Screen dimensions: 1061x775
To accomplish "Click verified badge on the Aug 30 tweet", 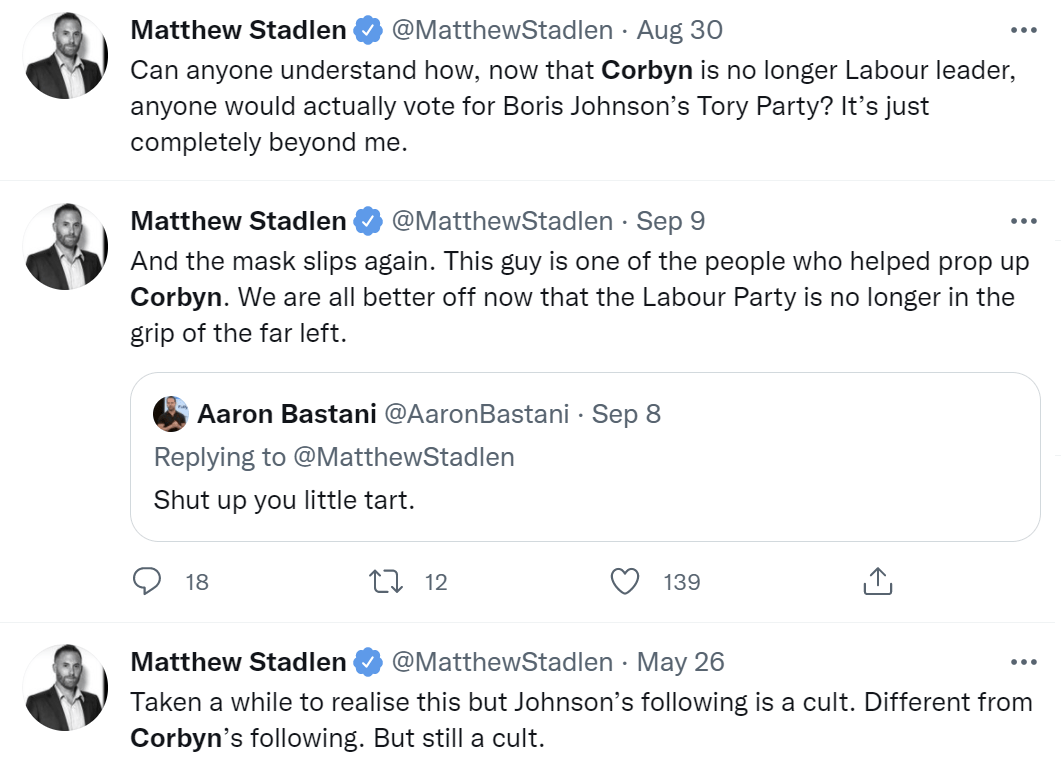I will (369, 30).
